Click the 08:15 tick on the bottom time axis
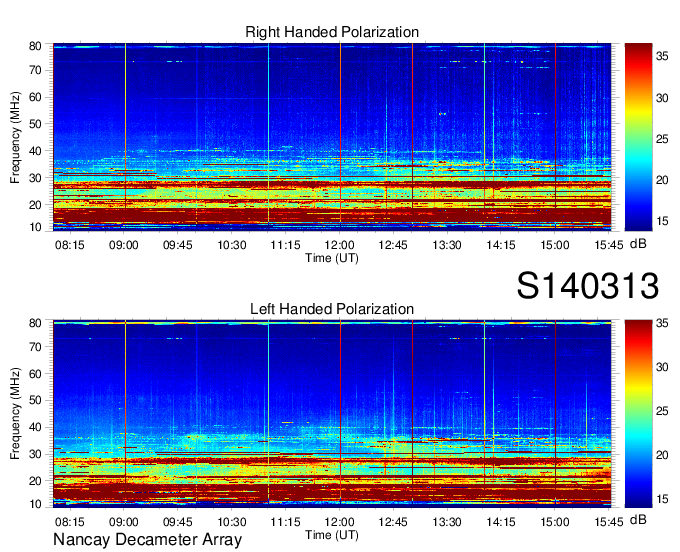 (69, 522)
